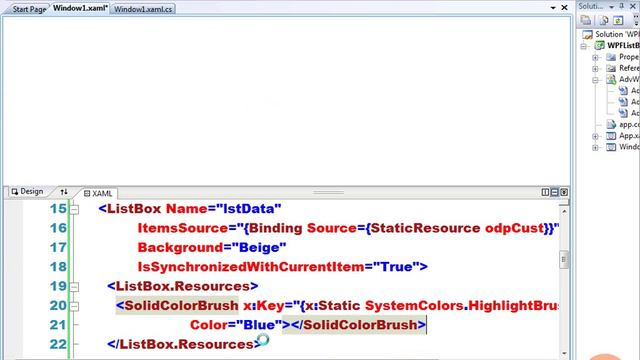Select the second child file under AdvW
The image size is (640, 360).
[x=629, y=102]
